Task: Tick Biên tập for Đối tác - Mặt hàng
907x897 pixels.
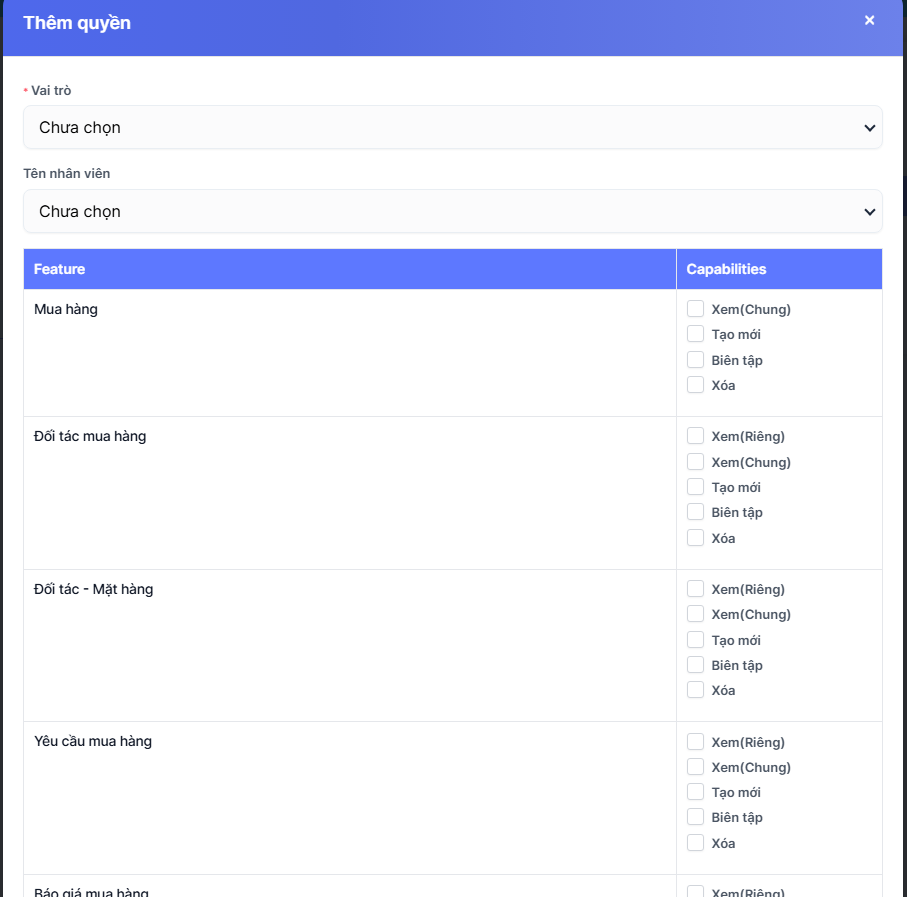Action: pyautogui.click(x=696, y=665)
